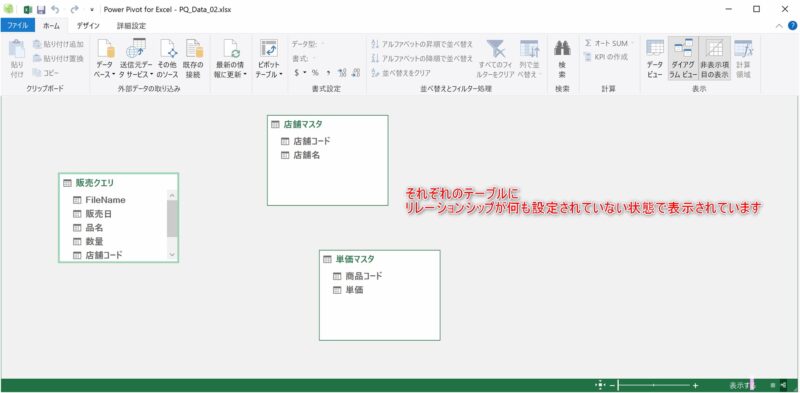
Task: Click the Undo arrow icon
Action: point(56,9)
